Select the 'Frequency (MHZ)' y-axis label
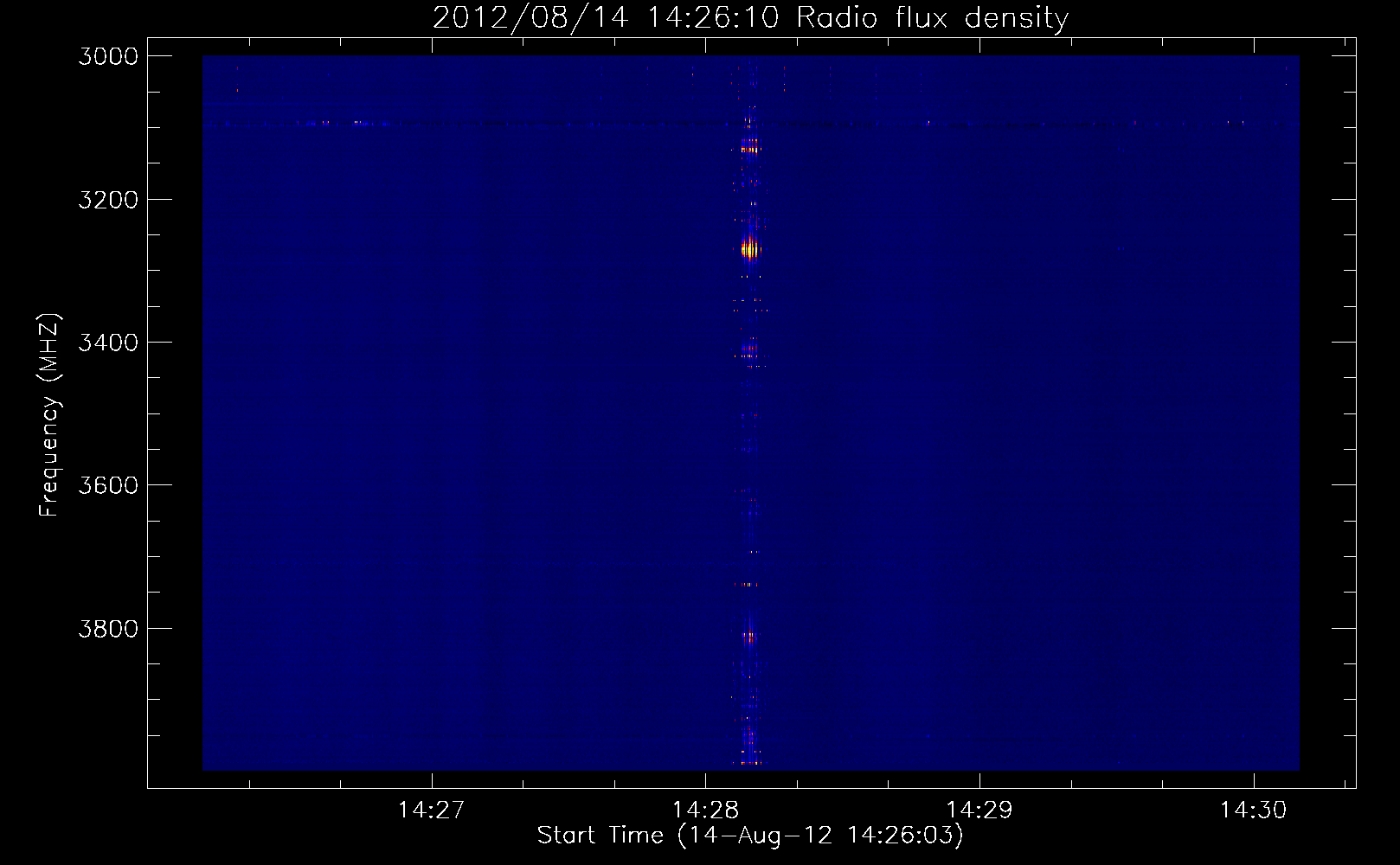Image resolution: width=1400 pixels, height=865 pixels. tap(49, 415)
